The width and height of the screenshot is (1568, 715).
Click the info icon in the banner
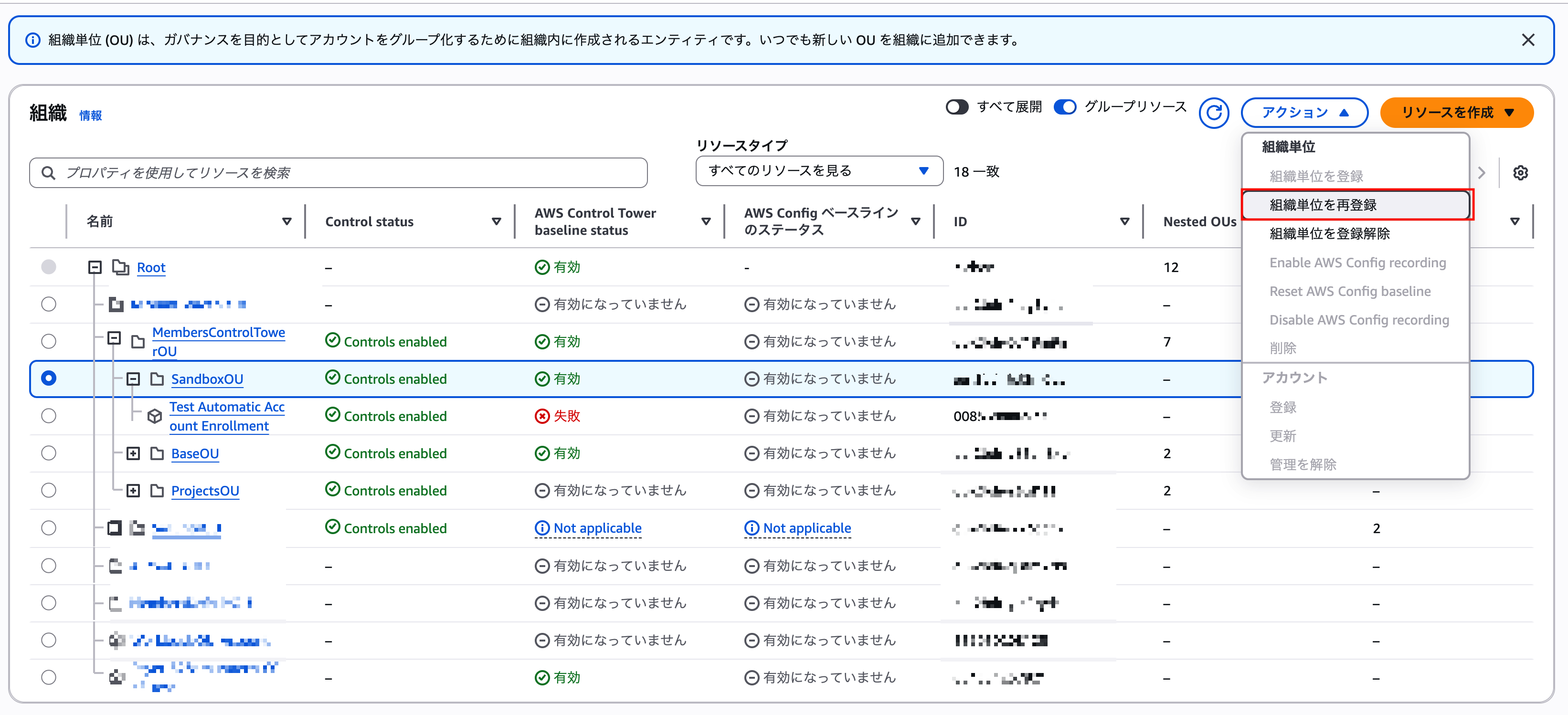(x=32, y=40)
